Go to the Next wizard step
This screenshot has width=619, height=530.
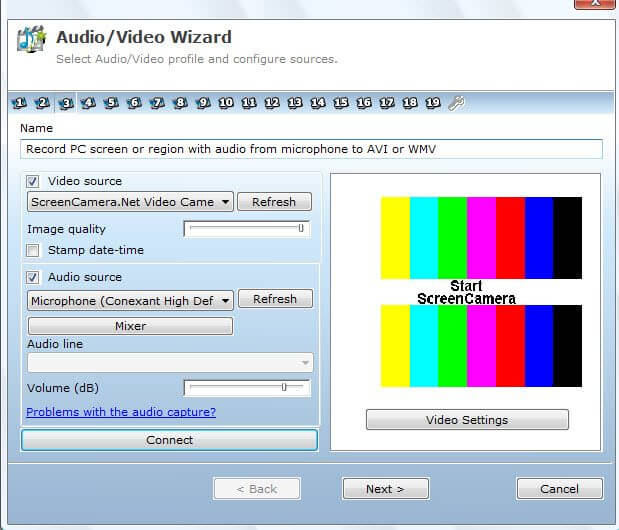[x=385, y=489]
